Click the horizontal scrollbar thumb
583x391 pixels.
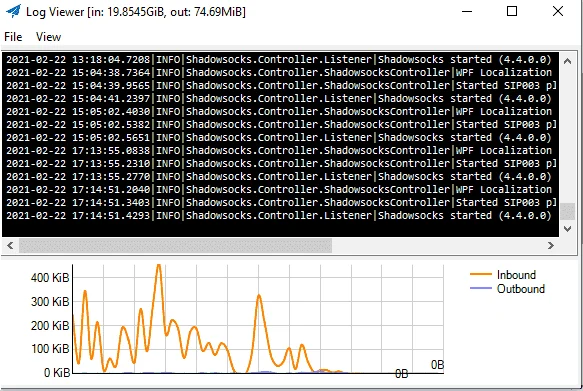[x=175, y=245]
